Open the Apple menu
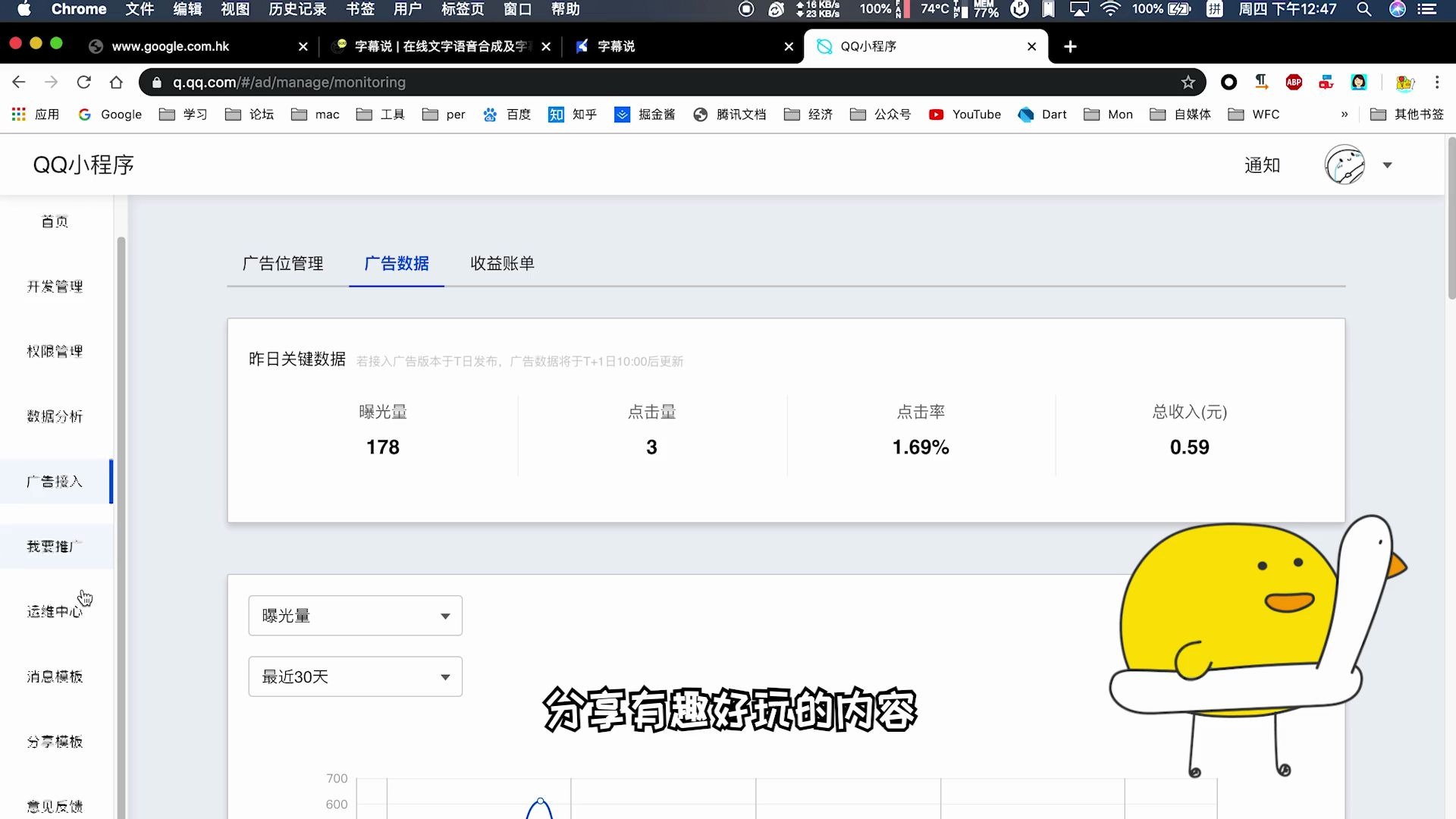 coord(24,9)
